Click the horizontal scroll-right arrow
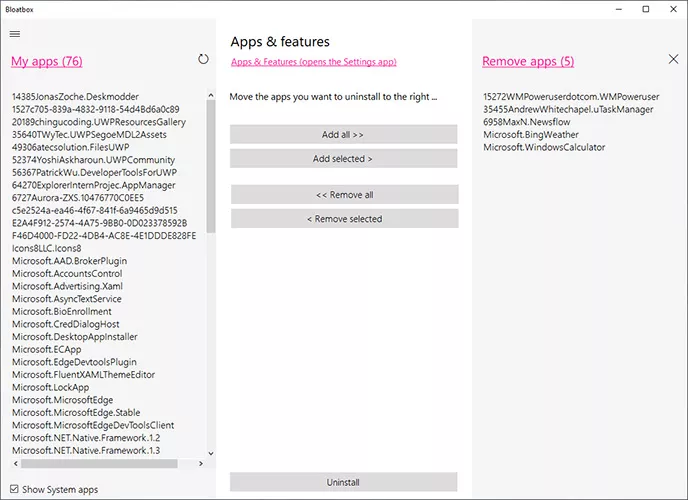Image resolution: width=688 pixels, height=500 pixels. [201, 464]
